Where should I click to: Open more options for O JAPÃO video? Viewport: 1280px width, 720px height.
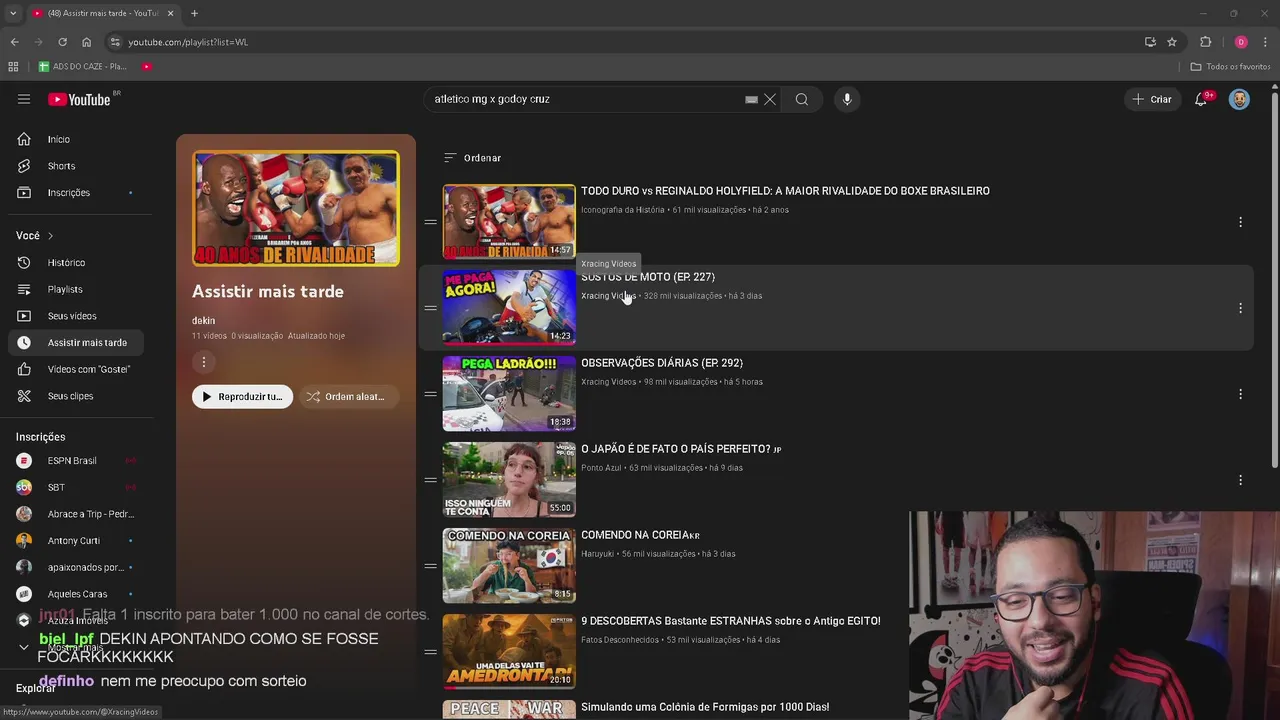click(1240, 480)
